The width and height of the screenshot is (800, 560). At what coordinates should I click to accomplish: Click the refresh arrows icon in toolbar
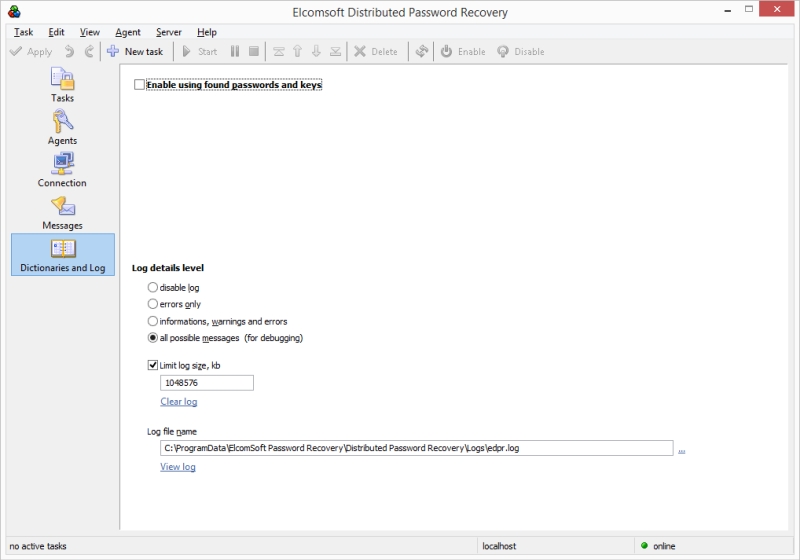[x=421, y=52]
